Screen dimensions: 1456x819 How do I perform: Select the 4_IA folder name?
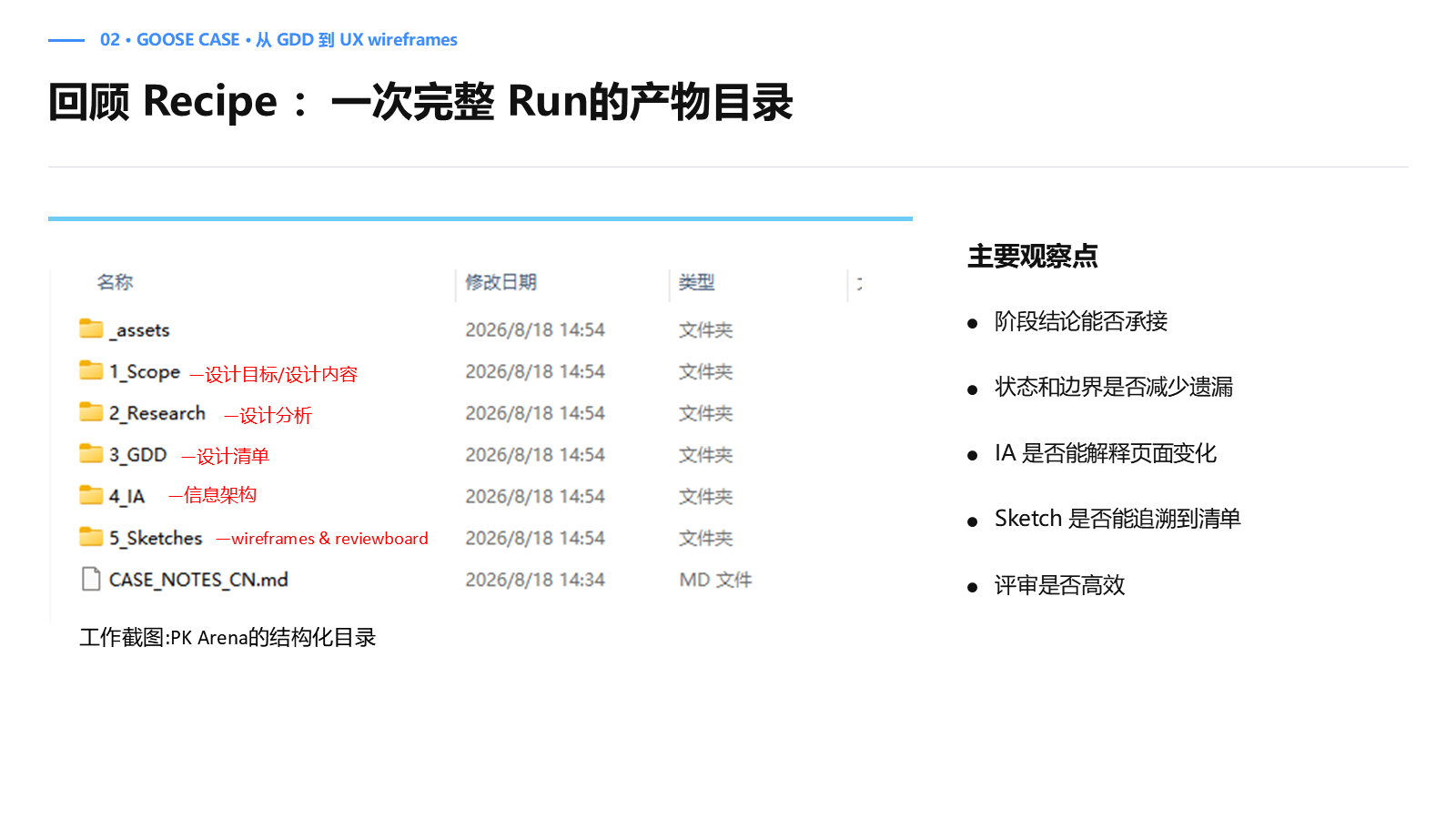[x=127, y=497]
